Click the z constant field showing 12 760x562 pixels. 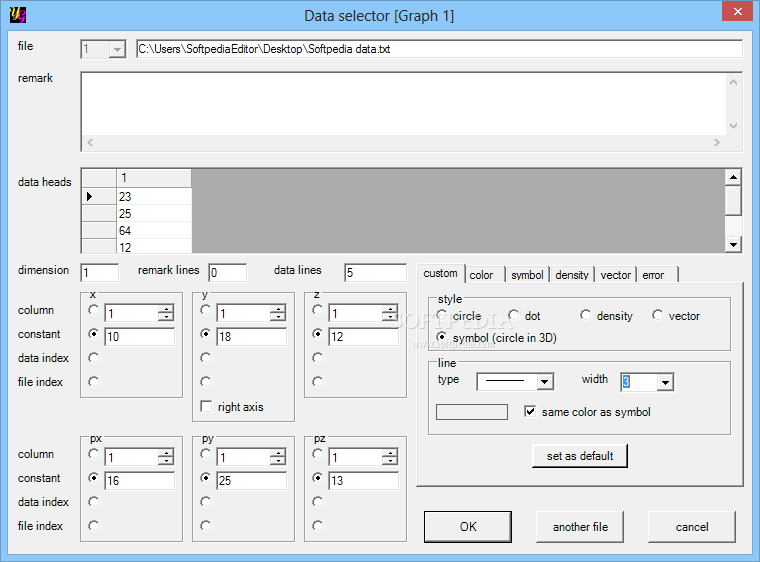(364, 337)
